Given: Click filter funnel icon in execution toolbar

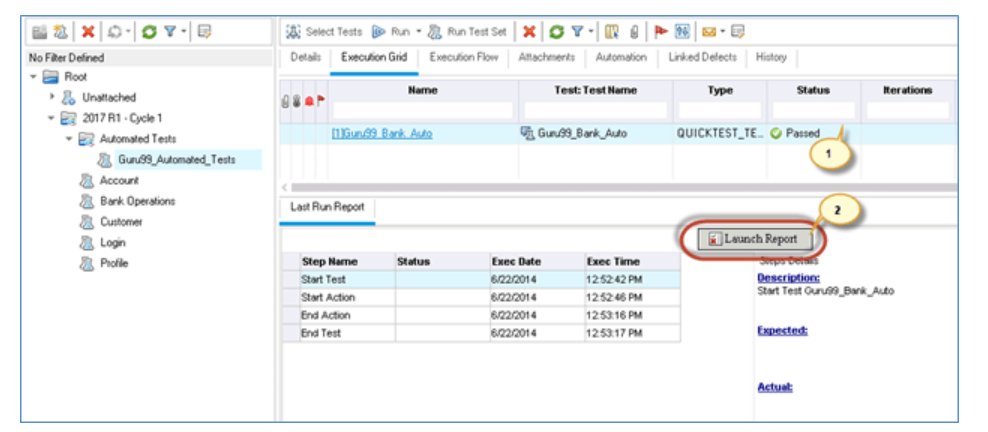Looking at the screenshot, I should pos(577,31).
